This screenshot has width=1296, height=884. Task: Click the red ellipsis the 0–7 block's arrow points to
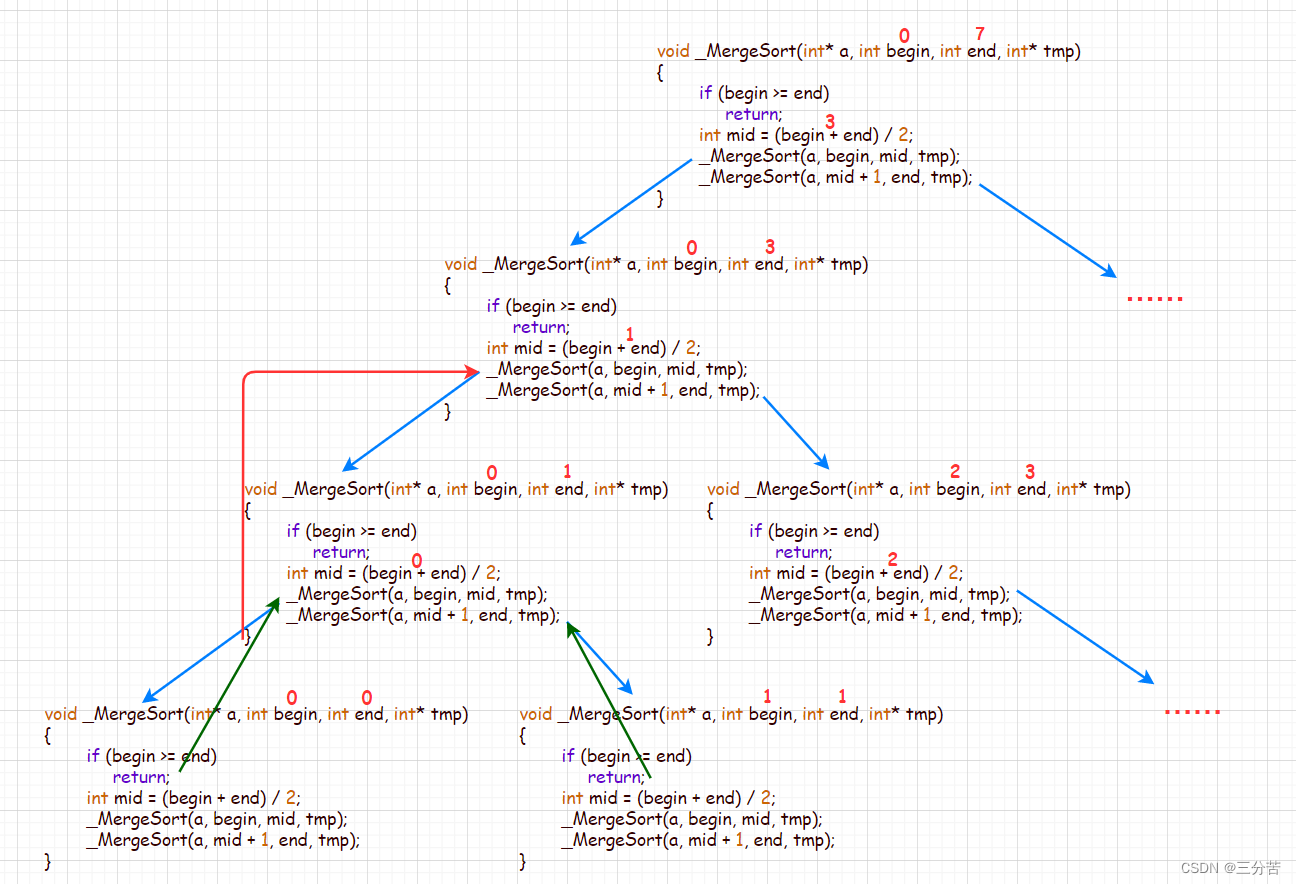pyautogui.click(x=1156, y=299)
